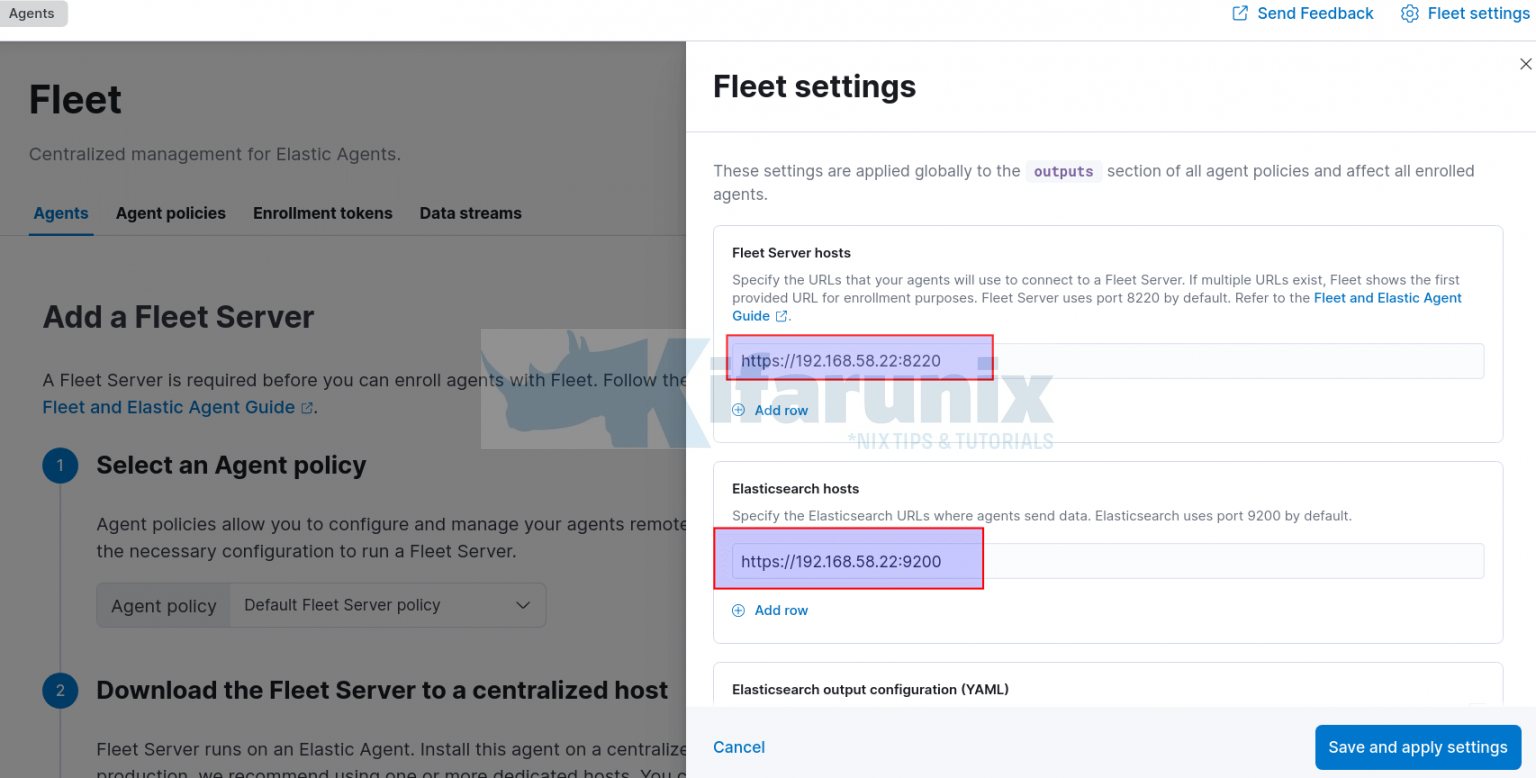Screen dimensions: 1536x778
Task: Click the close X on Fleet settings flyout
Action: (x=1523, y=63)
